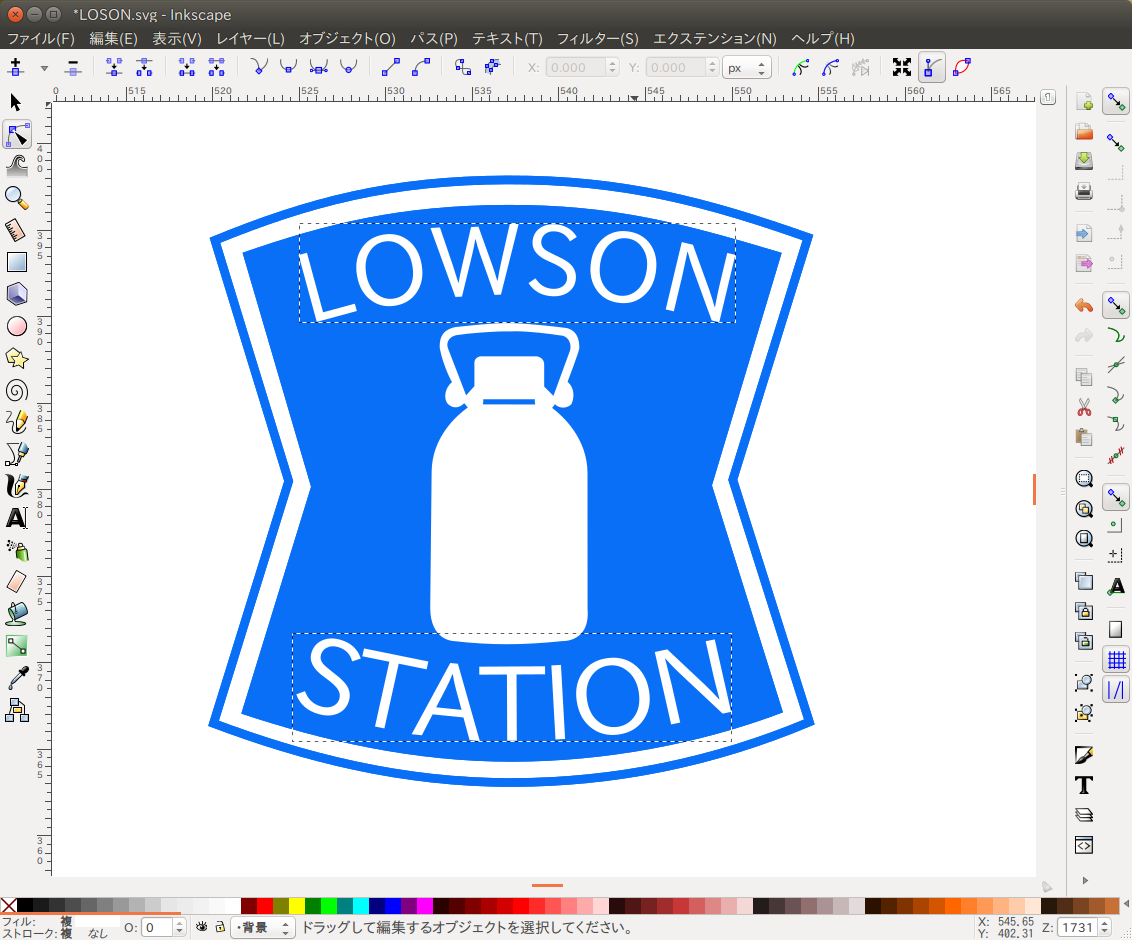This screenshot has width=1132, height=940.
Task: Open the XML editor icon
Action: pyautogui.click(x=1084, y=845)
